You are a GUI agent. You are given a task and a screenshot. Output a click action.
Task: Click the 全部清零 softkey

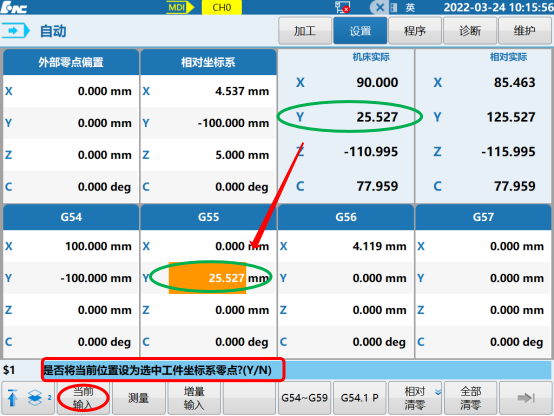pos(470,398)
